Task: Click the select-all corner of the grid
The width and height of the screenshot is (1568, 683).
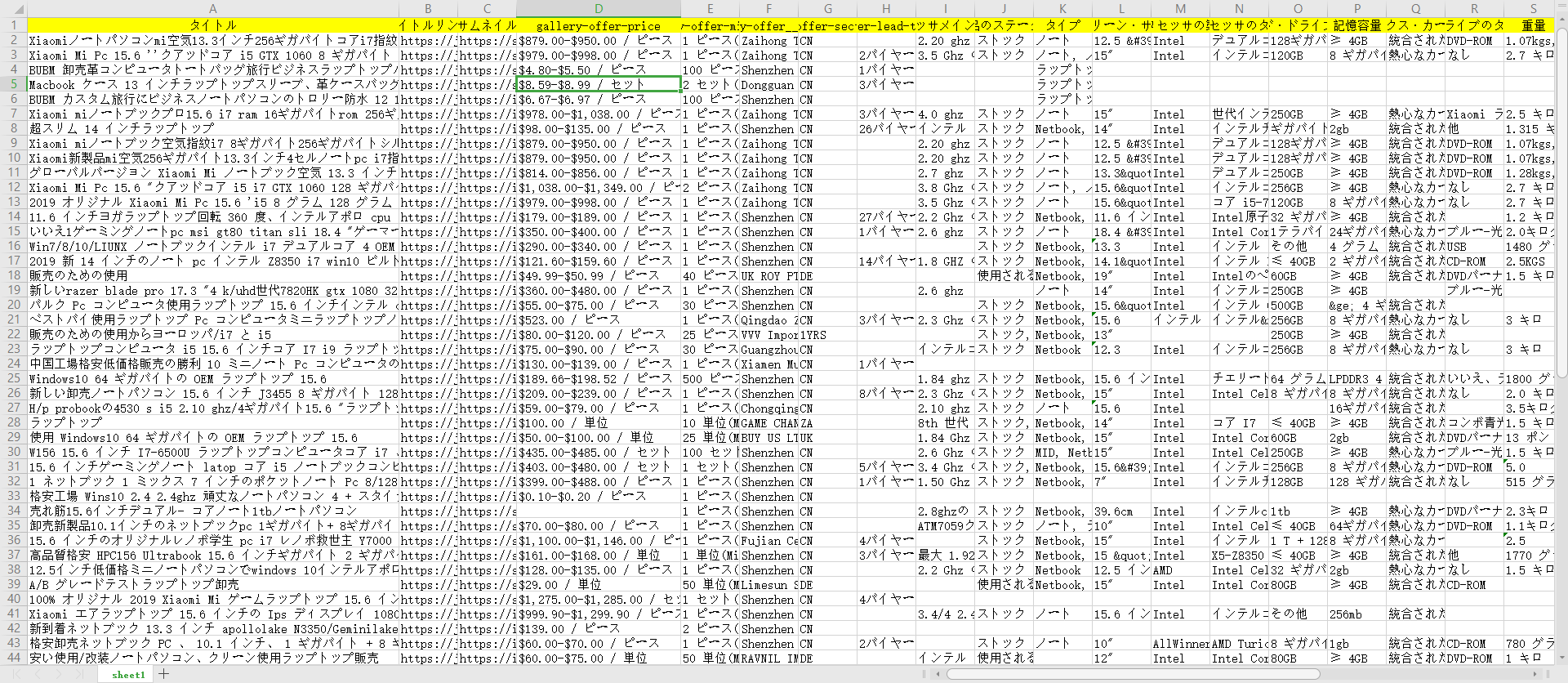Action: pyautogui.click(x=13, y=9)
